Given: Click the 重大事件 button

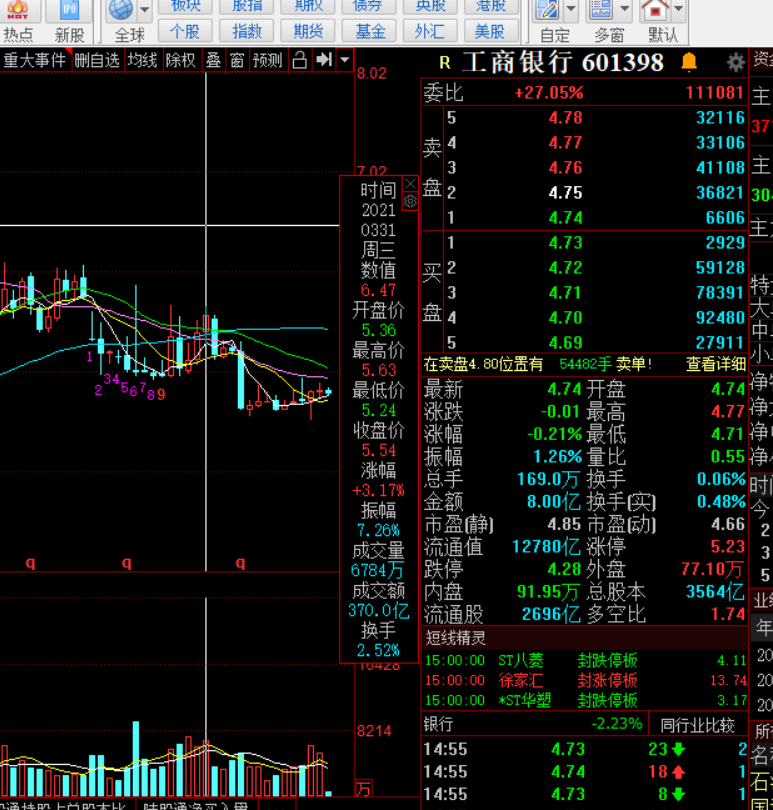Looking at the screenshot, I should click(35, 60).
